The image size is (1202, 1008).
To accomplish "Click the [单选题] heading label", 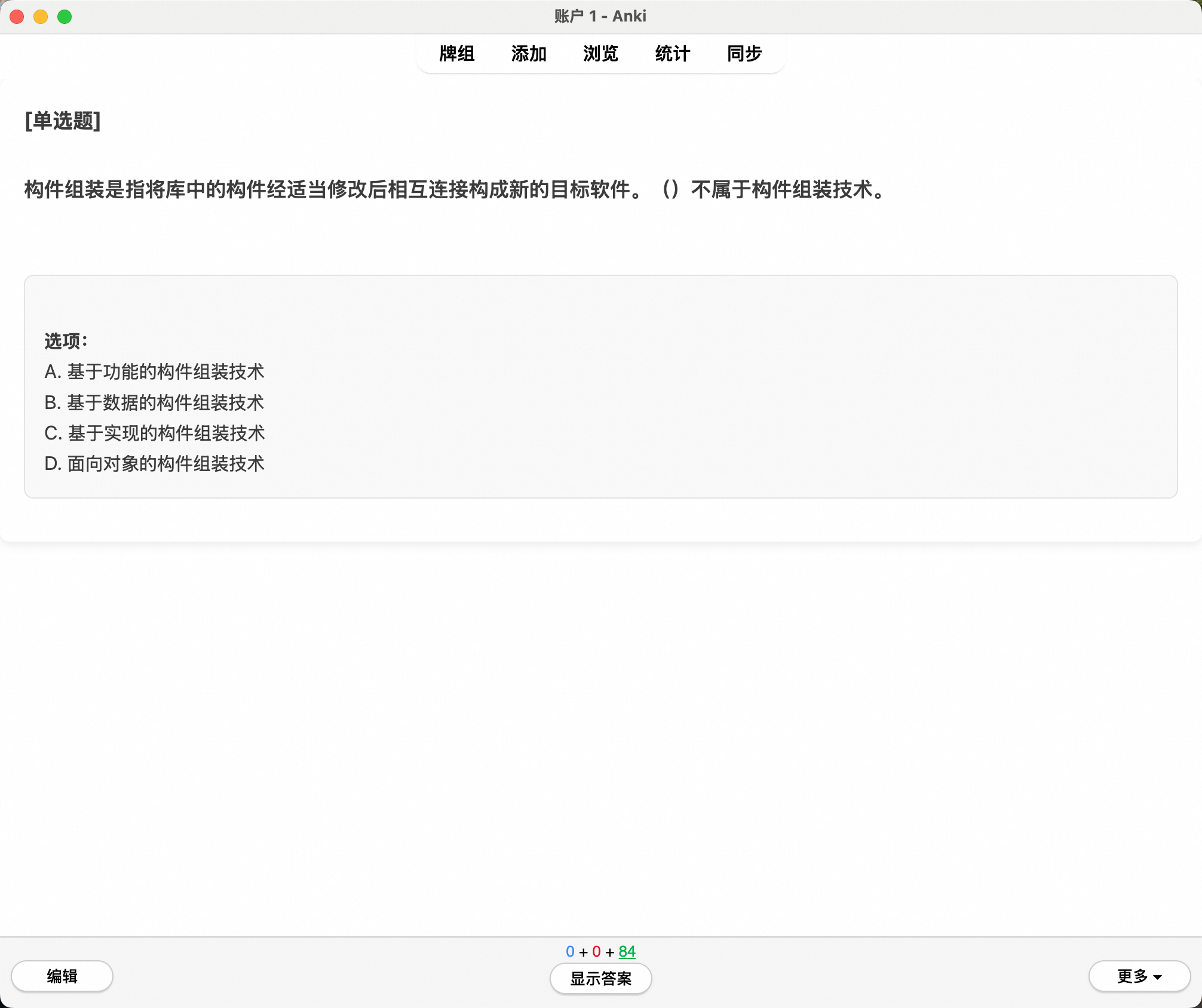I will tap(63, 121).
